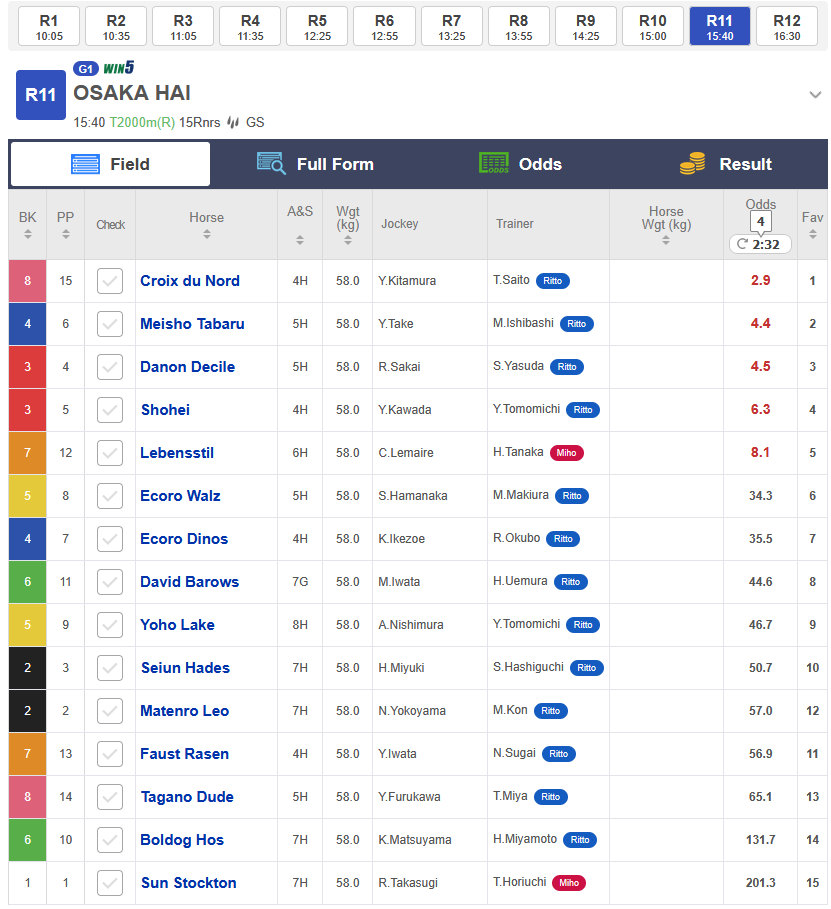Open horse Yoho Lake
The width and height of the screenshot is (831, 909).
[x=177, y=625]
